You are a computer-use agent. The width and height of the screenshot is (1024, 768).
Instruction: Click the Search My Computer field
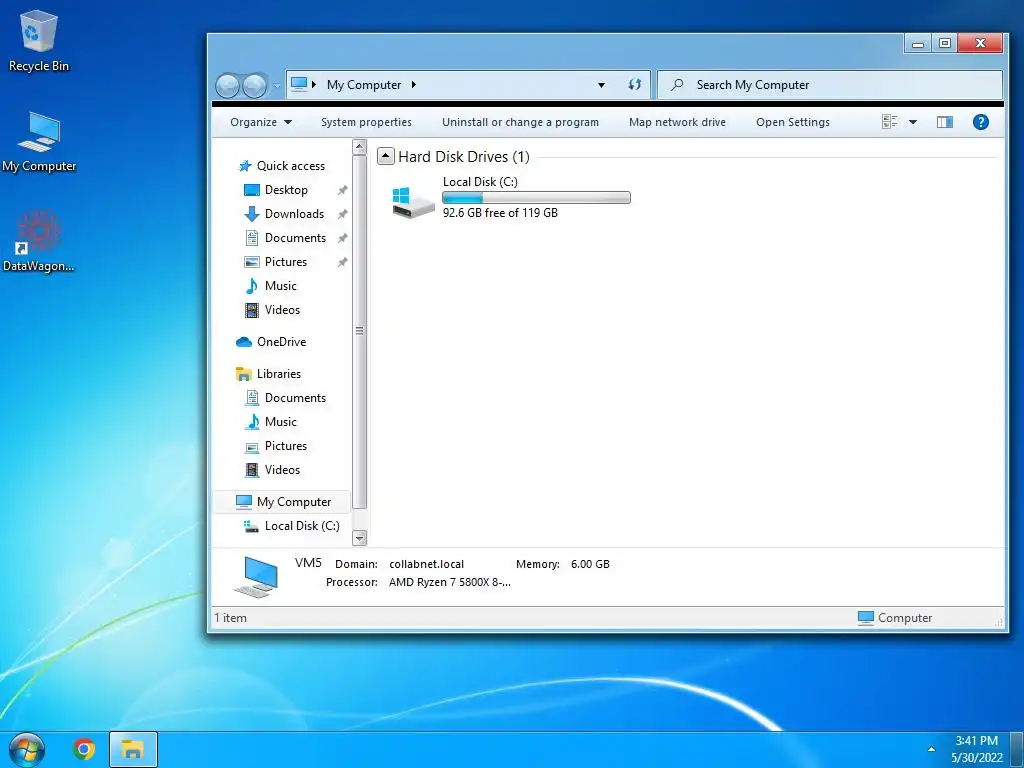830,85
